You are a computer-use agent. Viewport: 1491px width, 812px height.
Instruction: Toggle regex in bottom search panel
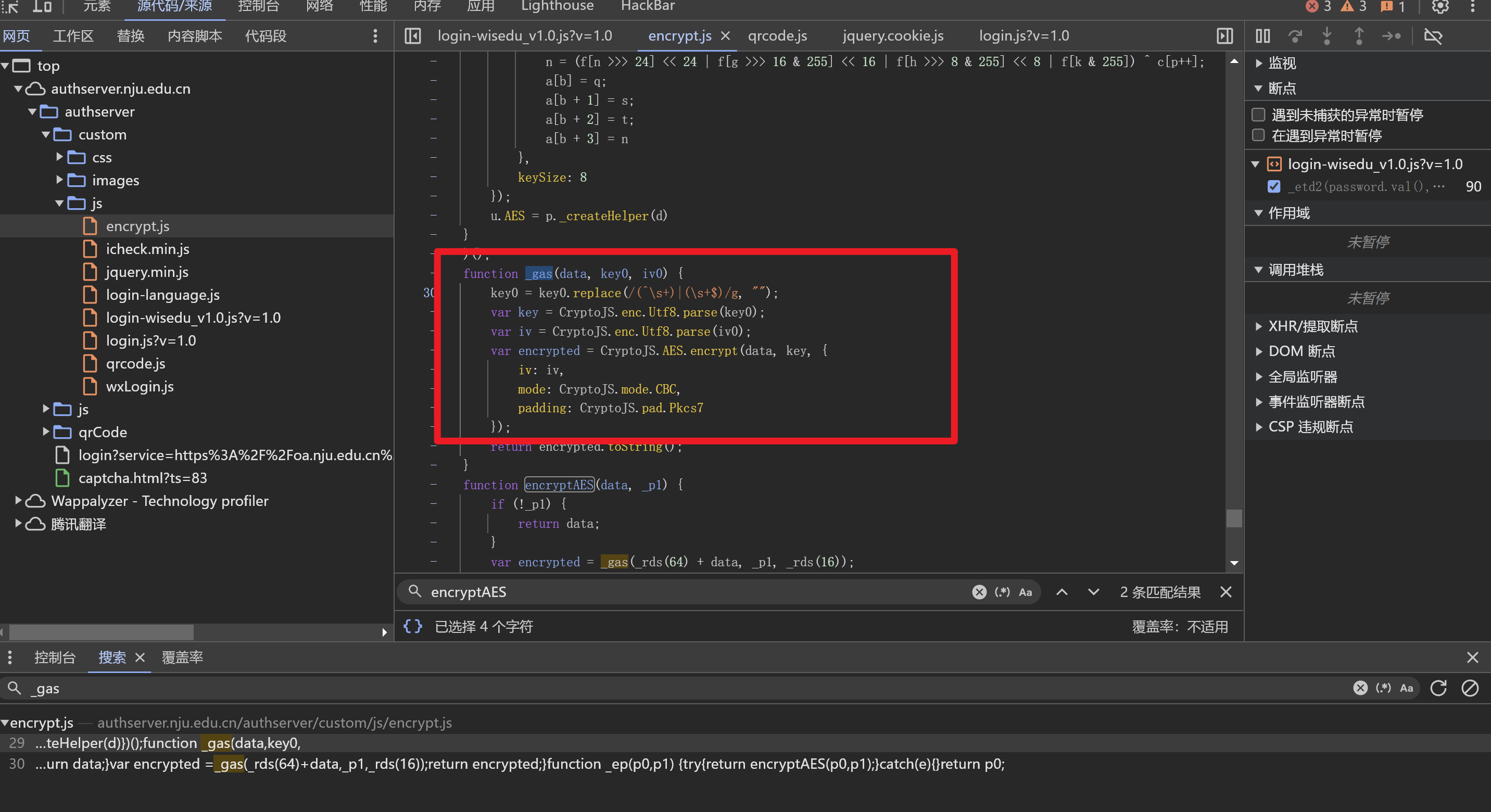[1383, 688]
